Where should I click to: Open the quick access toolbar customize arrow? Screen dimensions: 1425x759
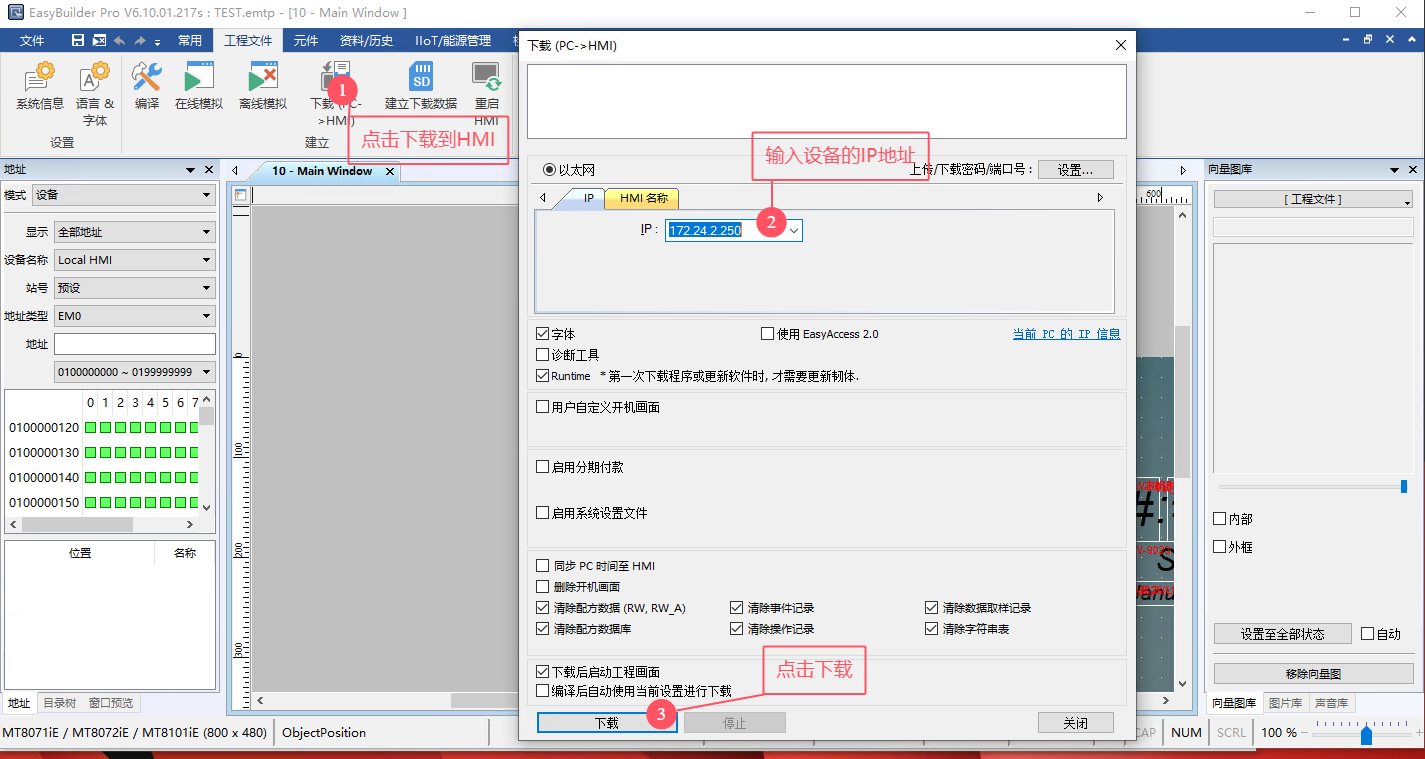[158, 42]
